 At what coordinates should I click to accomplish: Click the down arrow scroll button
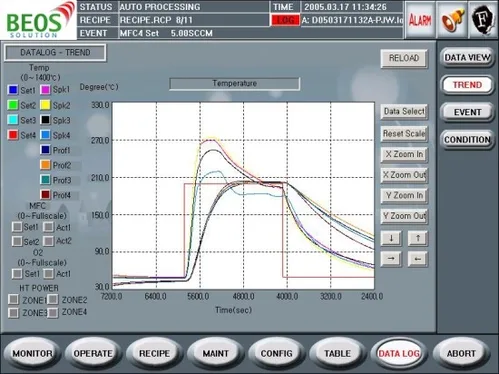click(x=391, y=239)
